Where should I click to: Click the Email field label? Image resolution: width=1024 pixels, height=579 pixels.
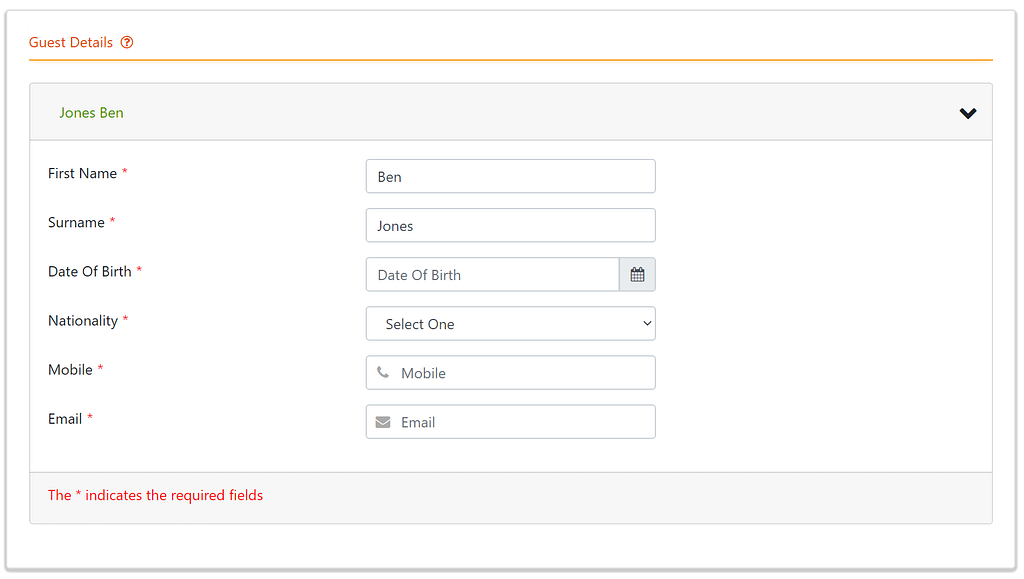(65, 419)
